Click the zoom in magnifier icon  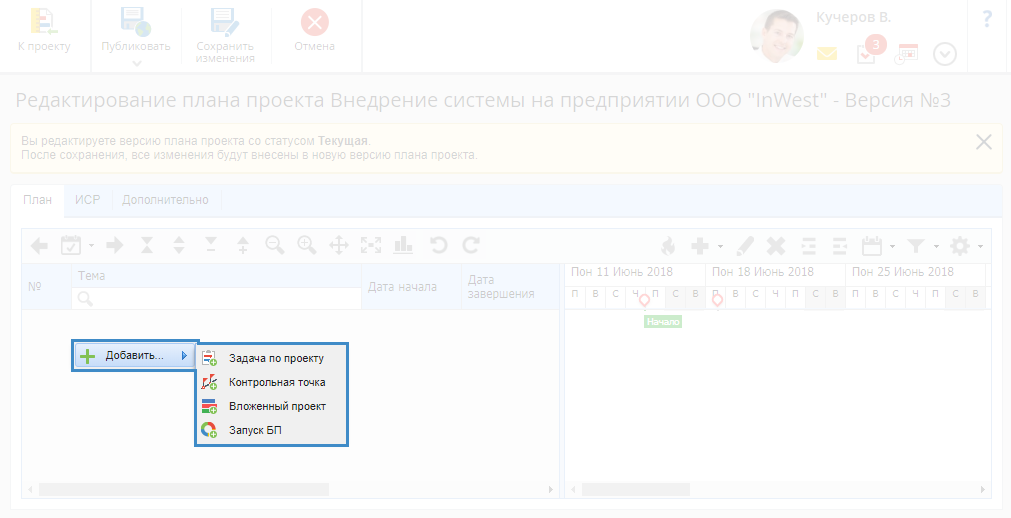[x=306, y=244]
